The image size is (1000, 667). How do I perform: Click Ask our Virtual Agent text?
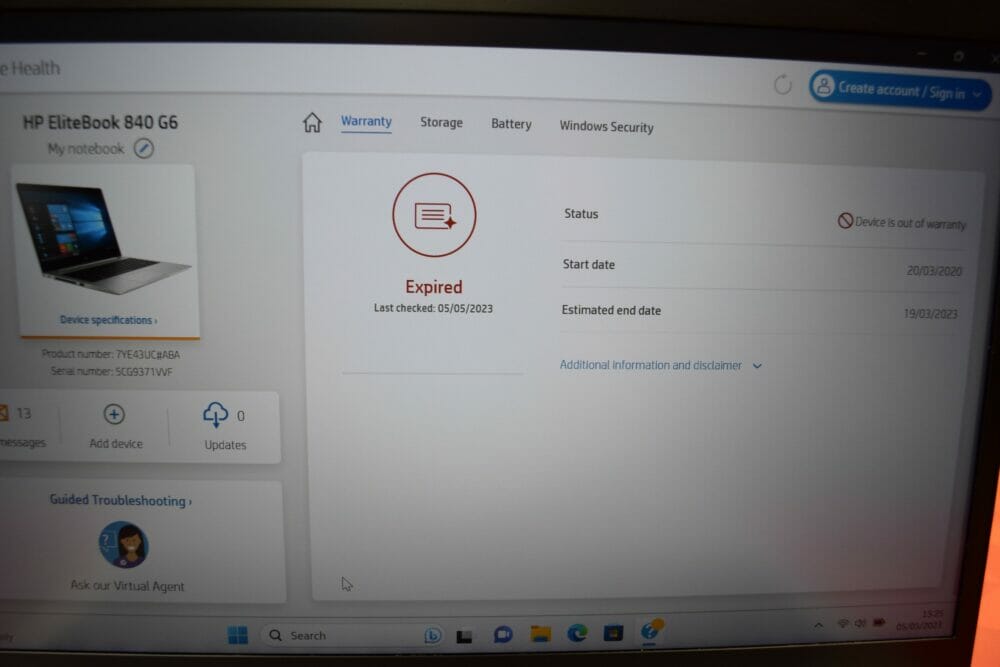[x=127, y=585]
